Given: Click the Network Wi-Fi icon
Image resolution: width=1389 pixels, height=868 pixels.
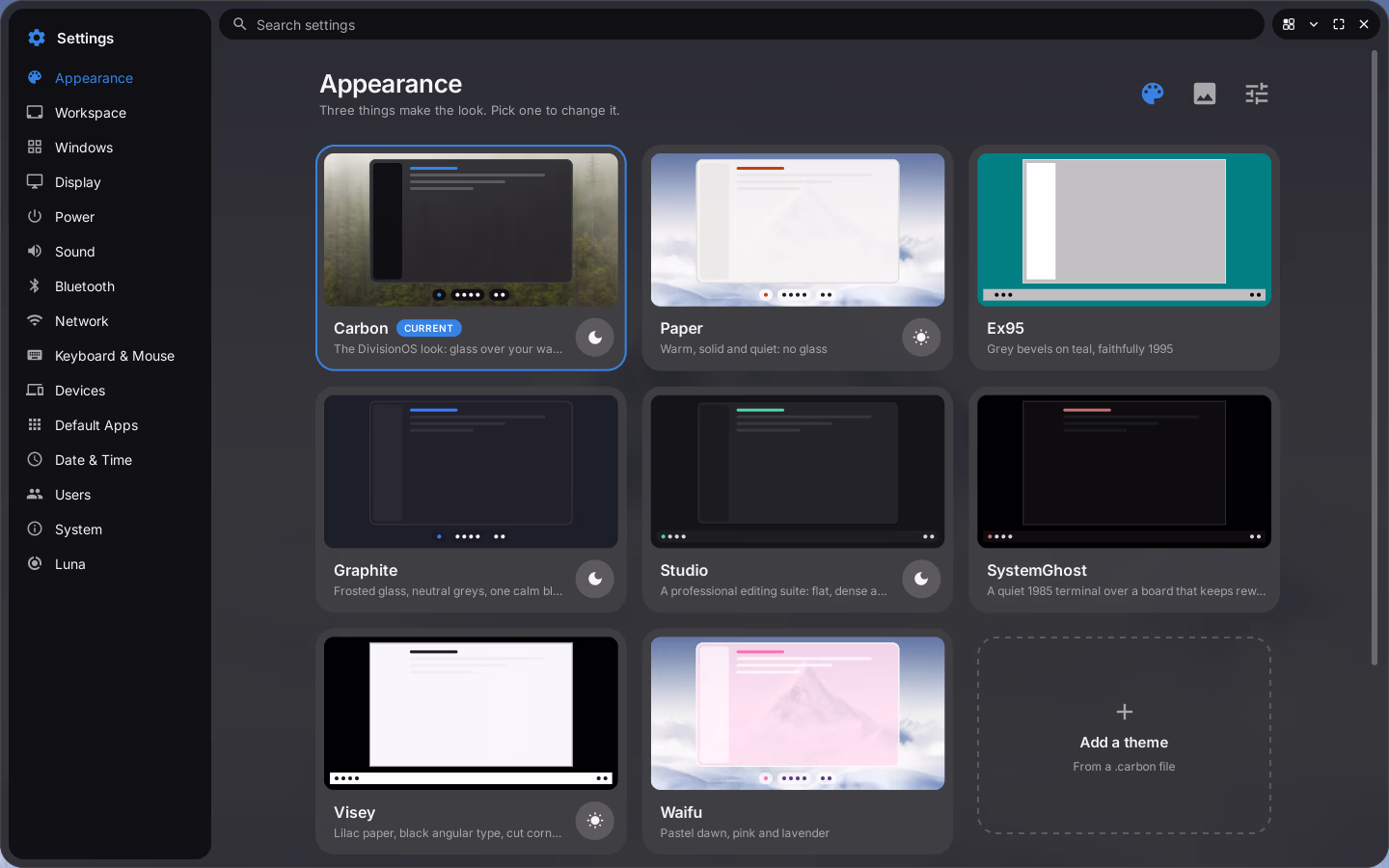Looking at the screenshot, I should click(35, 320).
